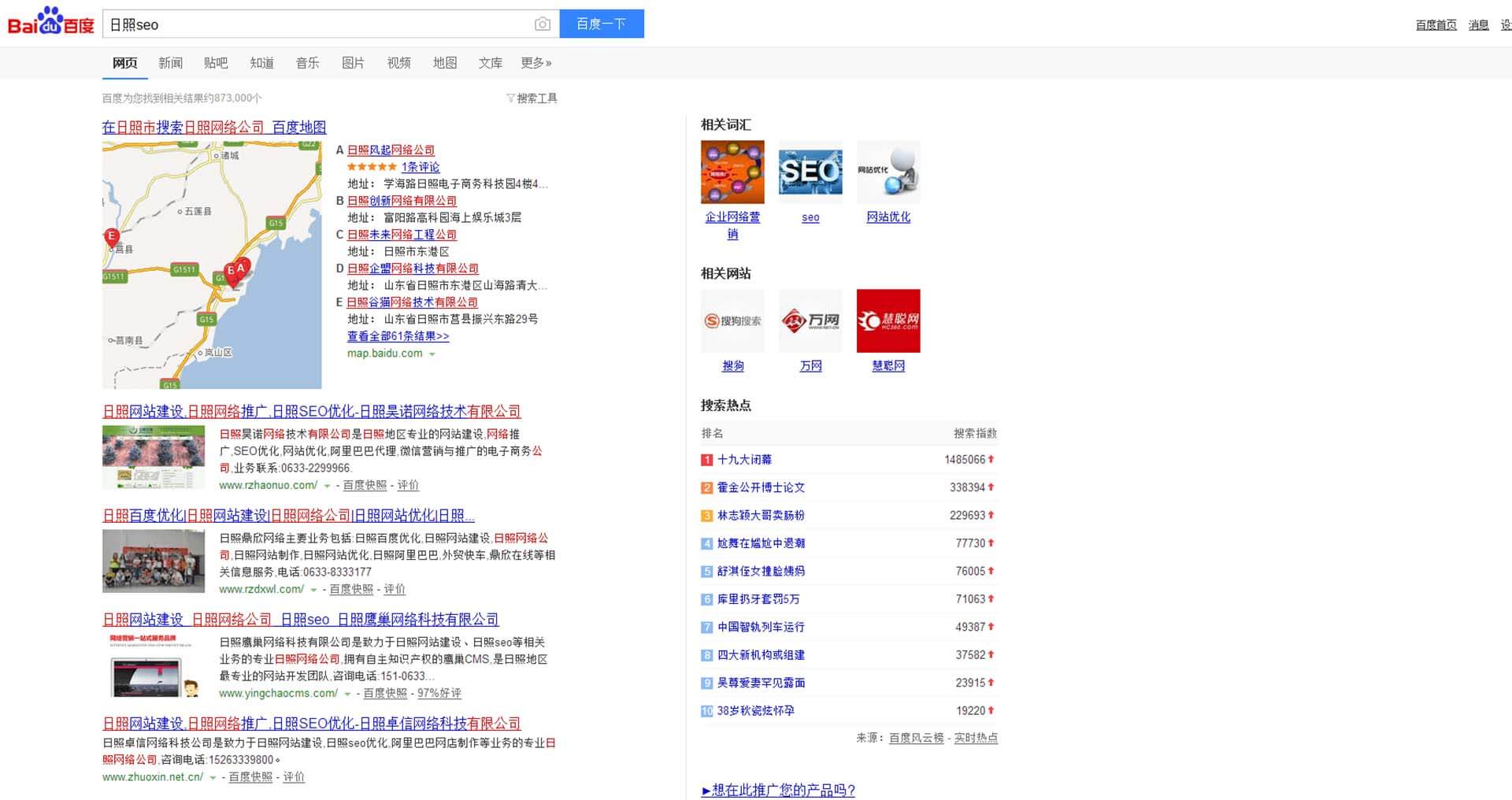Open 日照风起网络公司 listing
Viewport: 1512px width, 800px height.
coord(391,150)
